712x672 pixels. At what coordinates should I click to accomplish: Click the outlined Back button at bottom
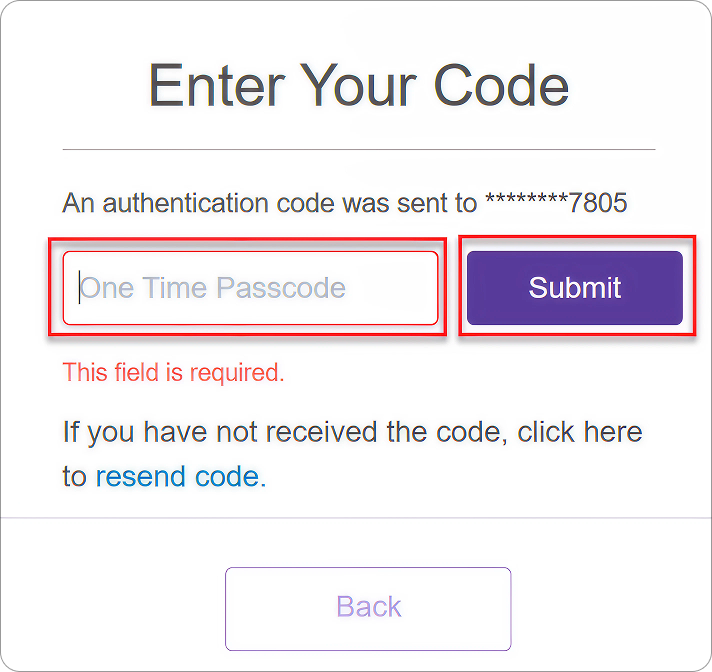click(x=368, y=608)
